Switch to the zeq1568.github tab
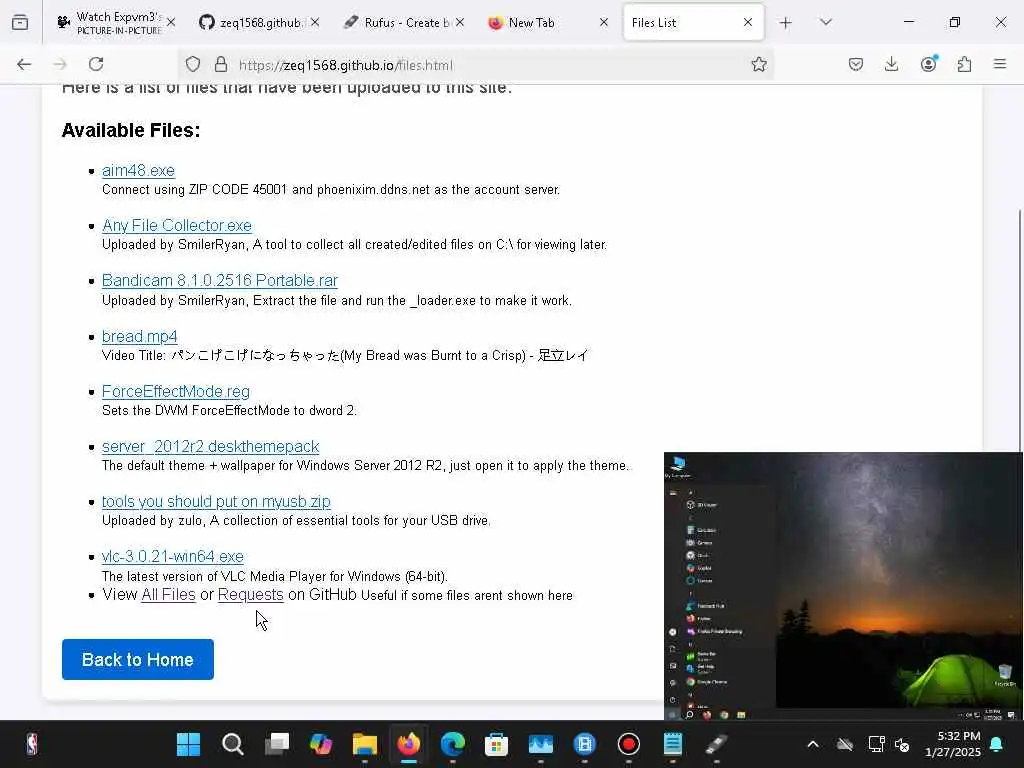This screenshot has width=1024, height=768. [260, 23]
